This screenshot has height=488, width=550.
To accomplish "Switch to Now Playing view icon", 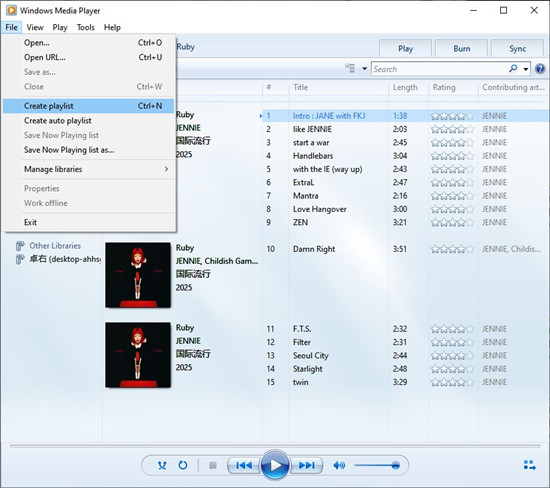I will pos(530,465).
